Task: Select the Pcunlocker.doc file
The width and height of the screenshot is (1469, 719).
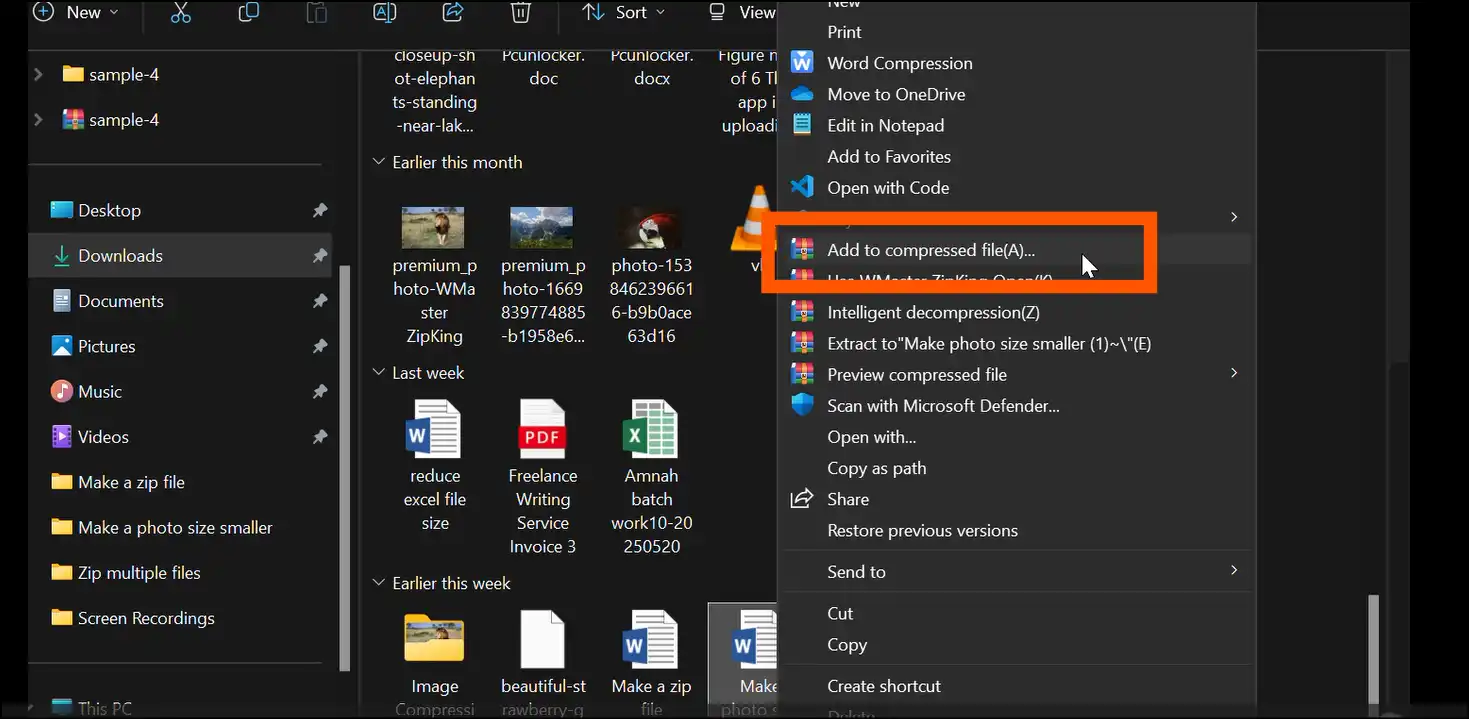Action: (543, 67)
